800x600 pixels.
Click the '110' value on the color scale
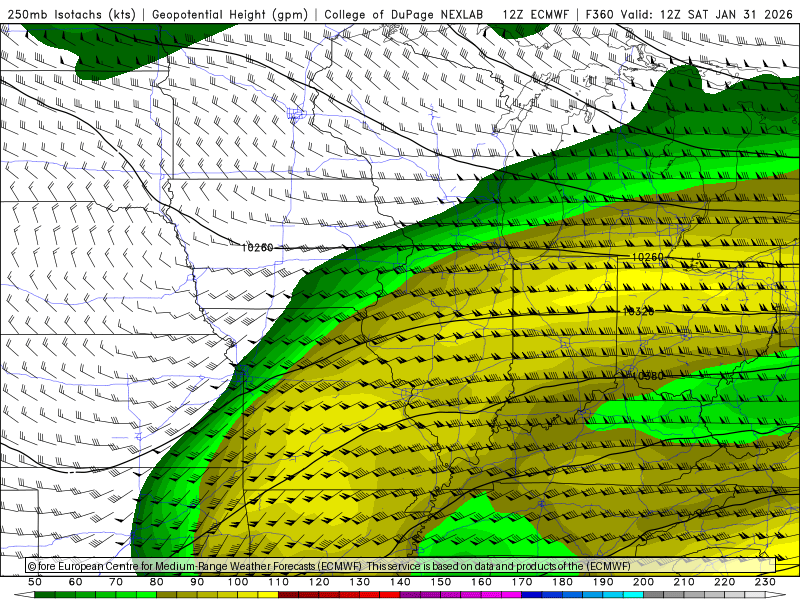coord(279,582)
